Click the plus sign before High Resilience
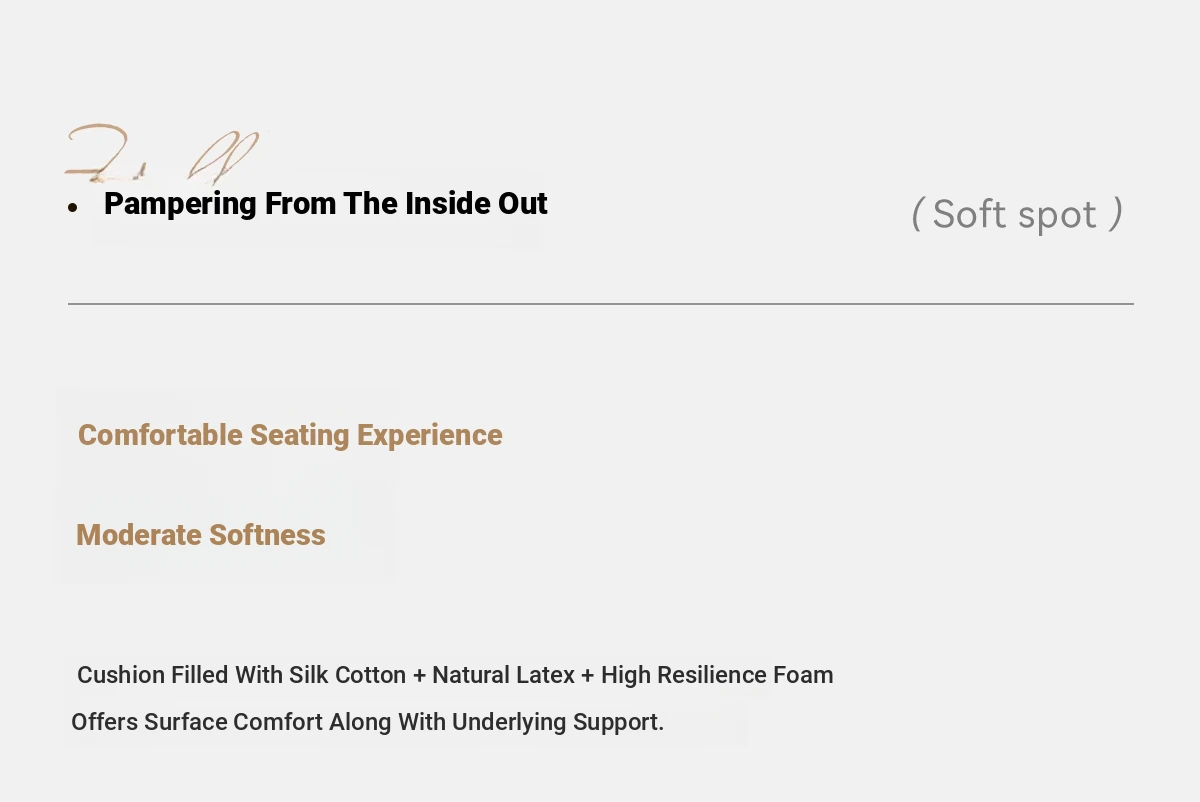This screenshot has height=802, width=1200. coord(588,676)
